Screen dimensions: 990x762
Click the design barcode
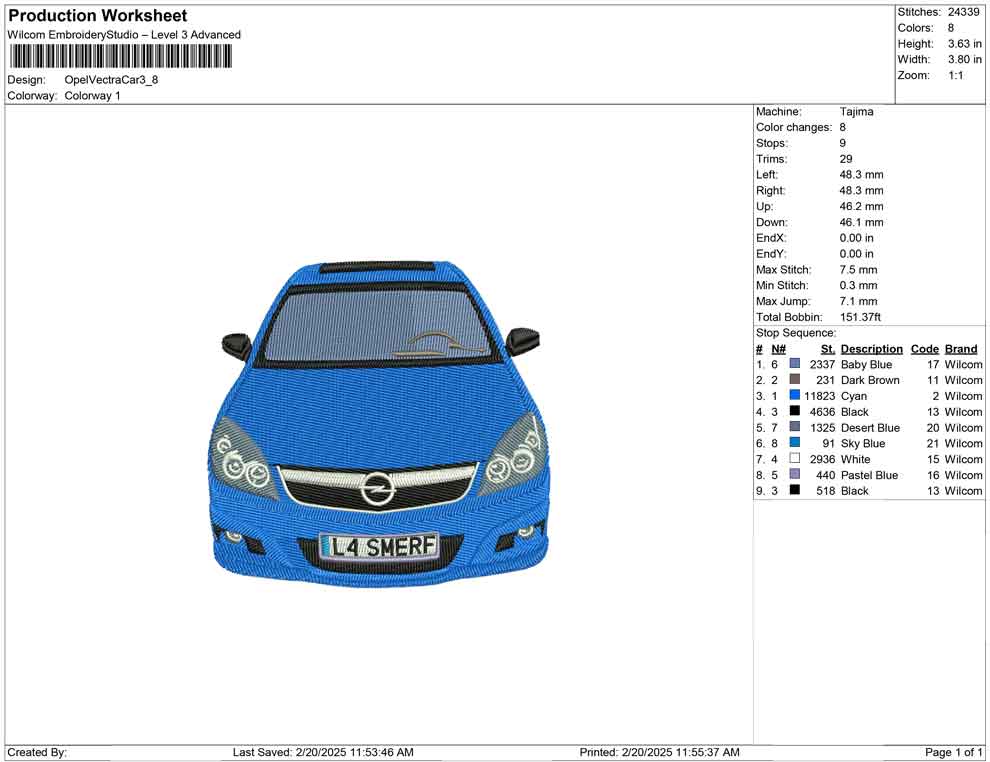coord(120,57)
